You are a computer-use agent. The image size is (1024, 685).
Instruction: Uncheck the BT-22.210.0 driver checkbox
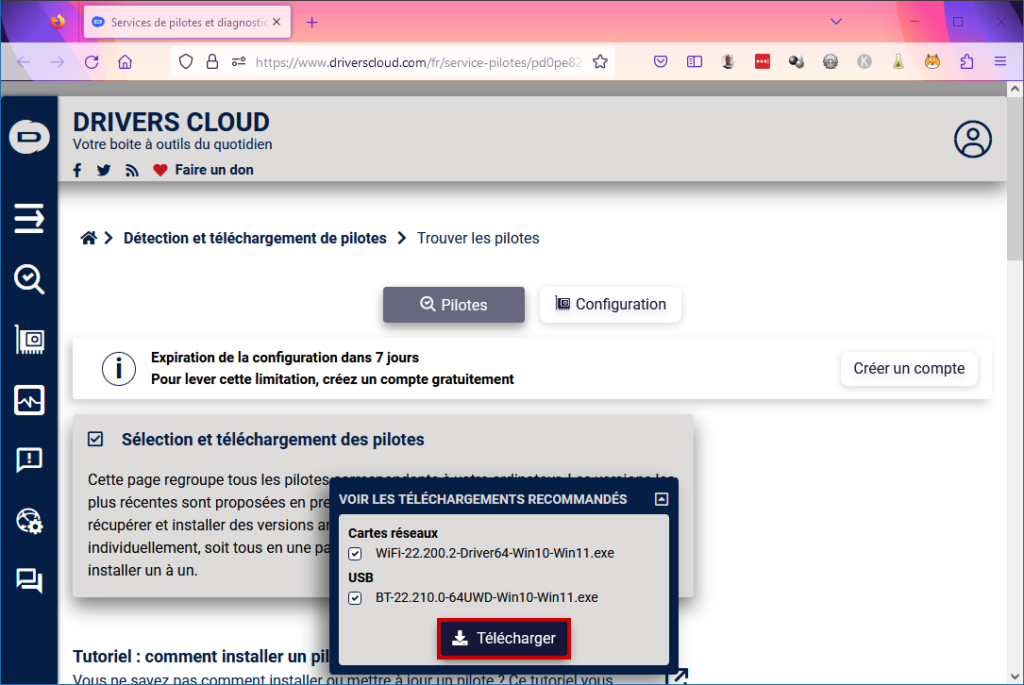(355, 598)
